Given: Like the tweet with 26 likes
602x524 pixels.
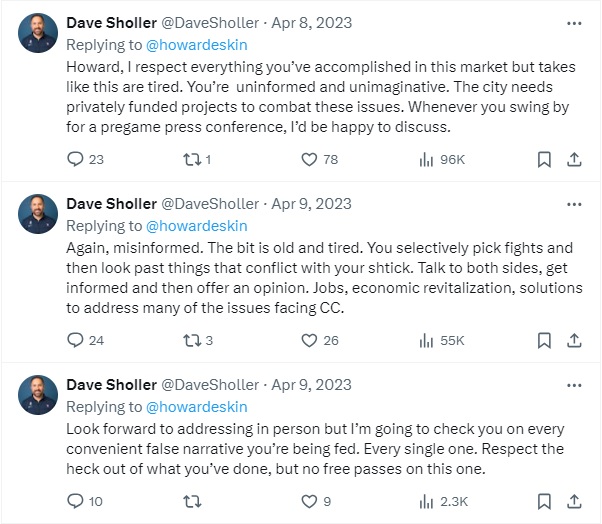Looking at the screenshot, I should tap(309, 340).
